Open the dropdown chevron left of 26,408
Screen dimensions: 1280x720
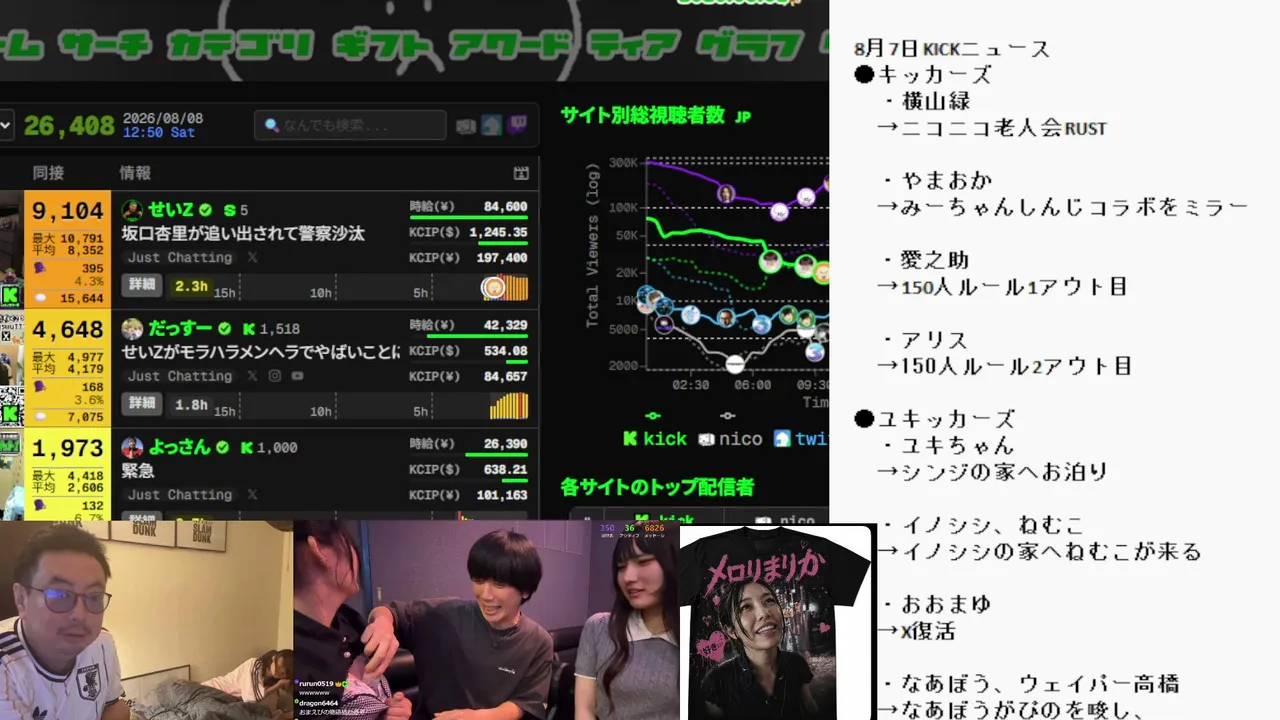(x=6, y=126)
